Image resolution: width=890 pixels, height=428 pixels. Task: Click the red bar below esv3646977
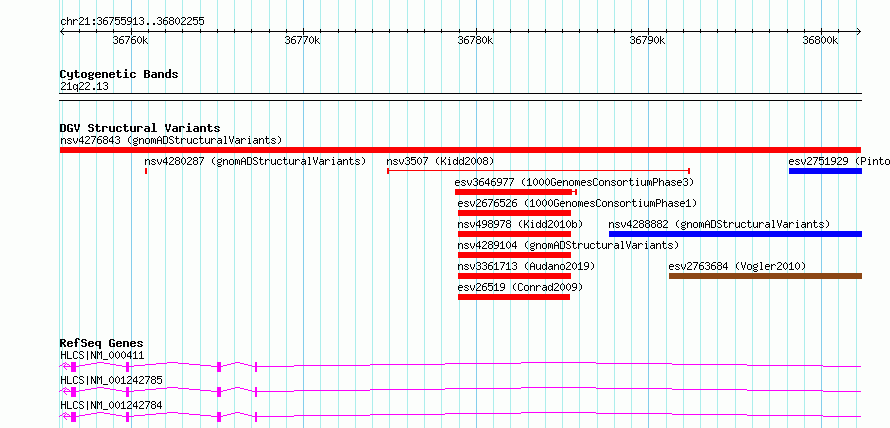[x=516, y=192]
